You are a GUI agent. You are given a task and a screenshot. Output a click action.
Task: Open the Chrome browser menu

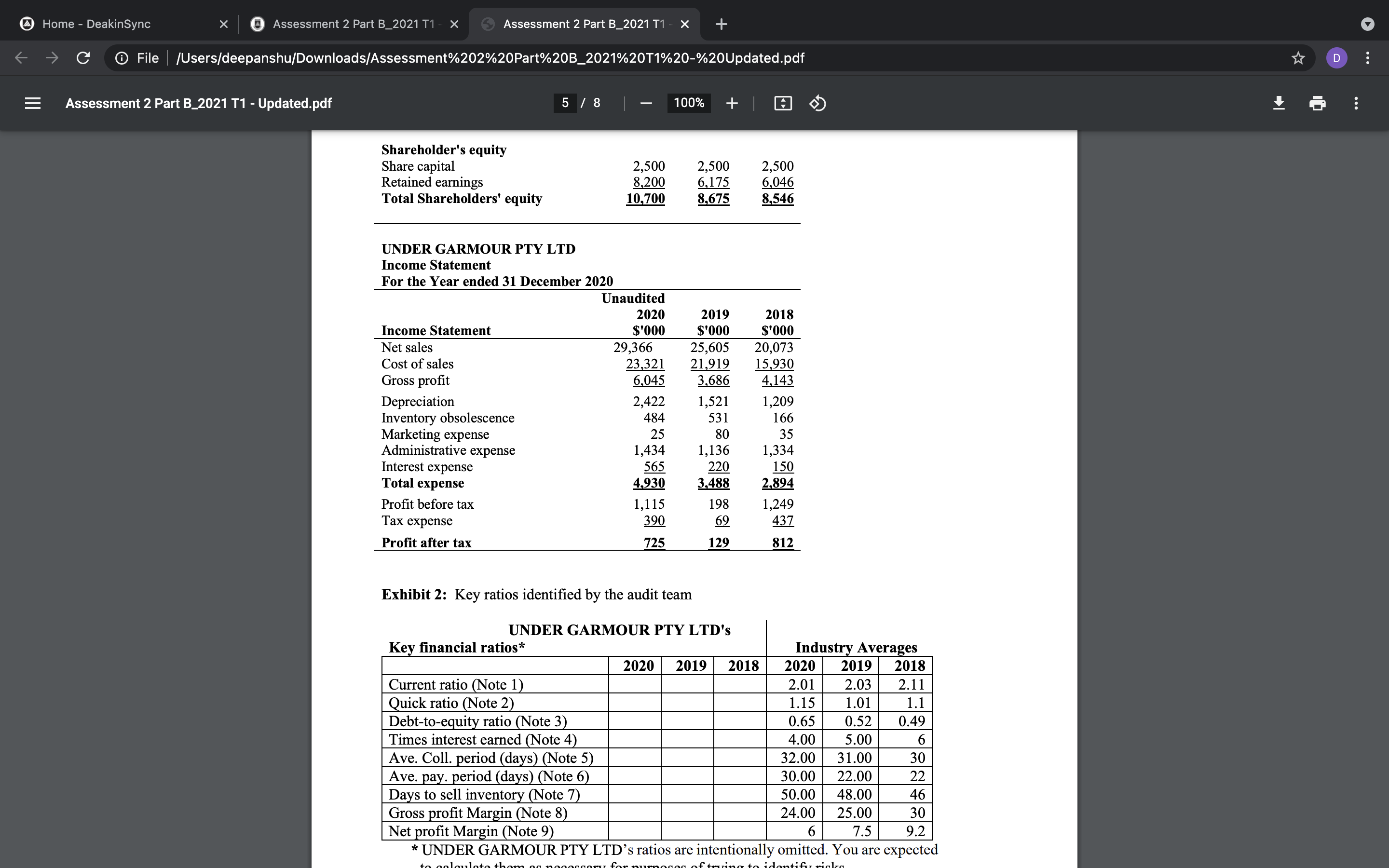[1368, 57]
